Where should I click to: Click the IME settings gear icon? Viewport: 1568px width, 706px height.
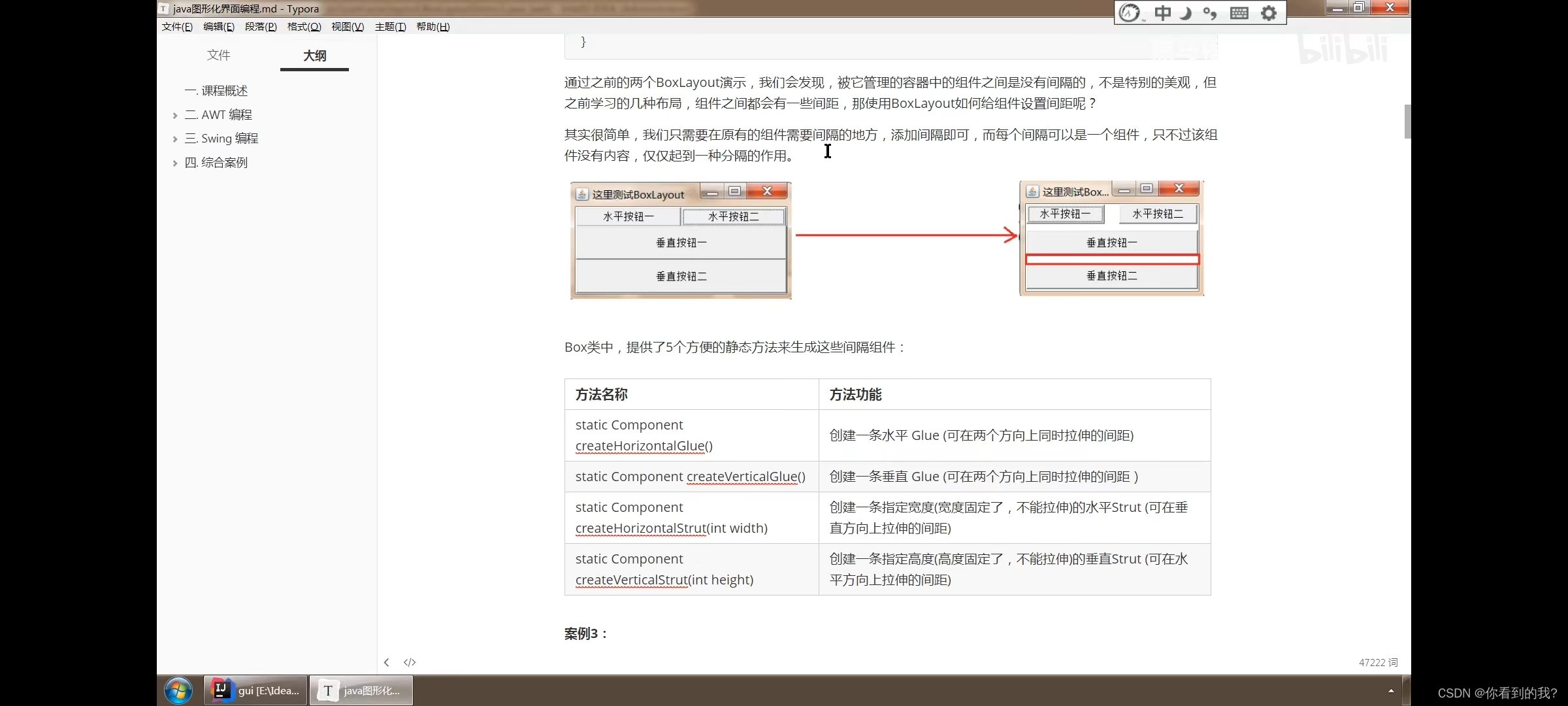pos(1268,13)
